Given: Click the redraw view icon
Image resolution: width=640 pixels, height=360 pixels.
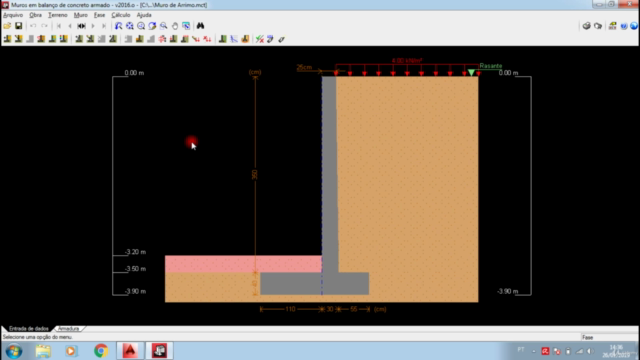Looking at the screenshot, I should (118, 26).
